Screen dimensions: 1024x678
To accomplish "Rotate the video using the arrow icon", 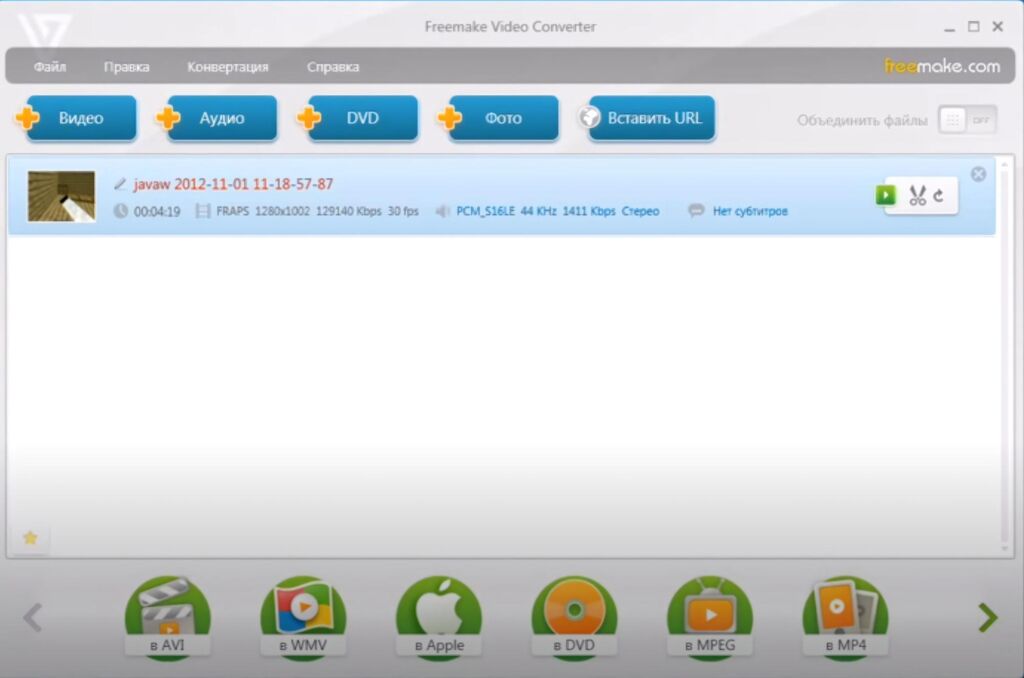I will click(938, 195).
